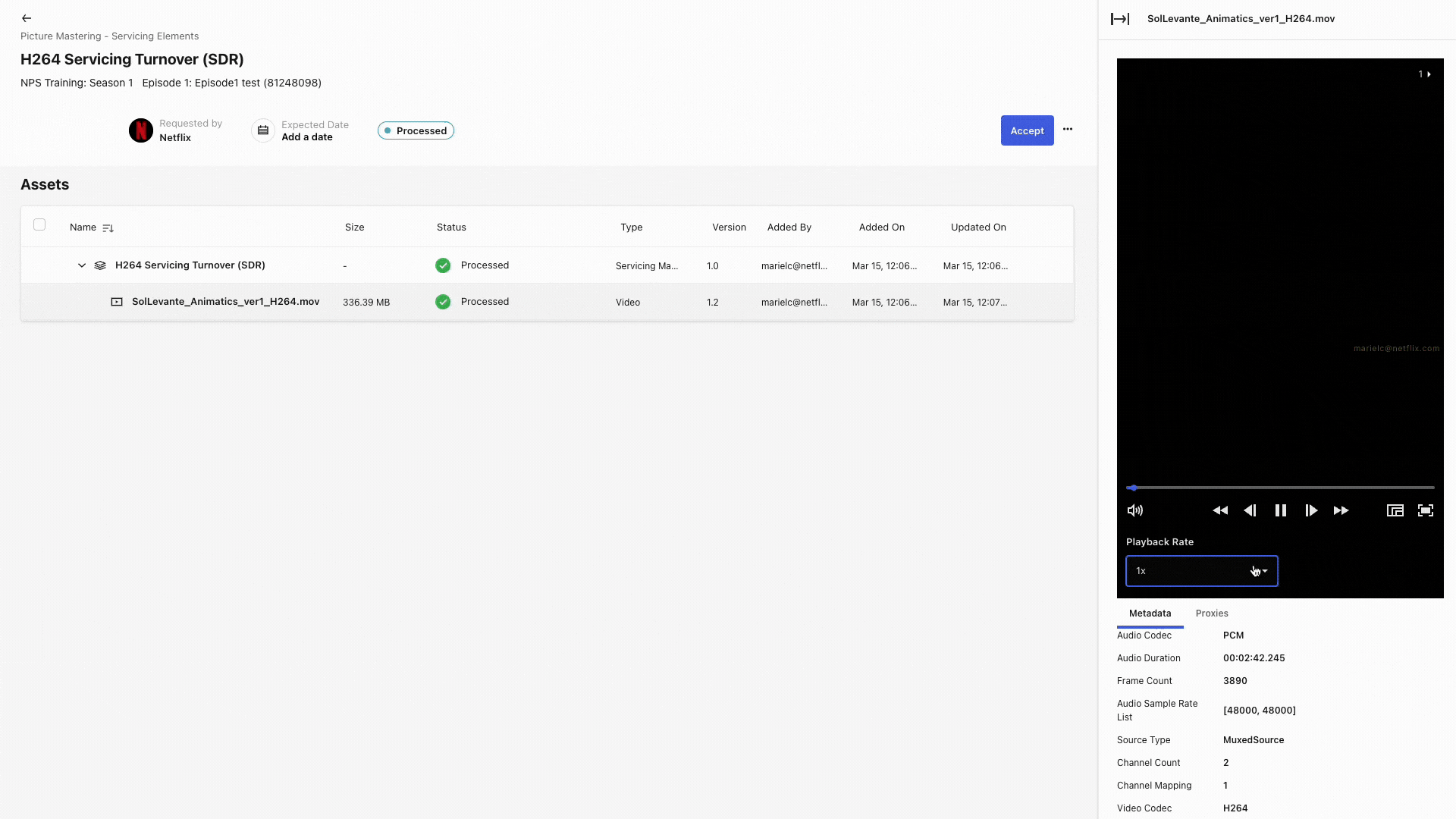This screenshot has height=819, width=1456.
Task: Switch to the Proxies tab
Action: tap(1212, 613)
